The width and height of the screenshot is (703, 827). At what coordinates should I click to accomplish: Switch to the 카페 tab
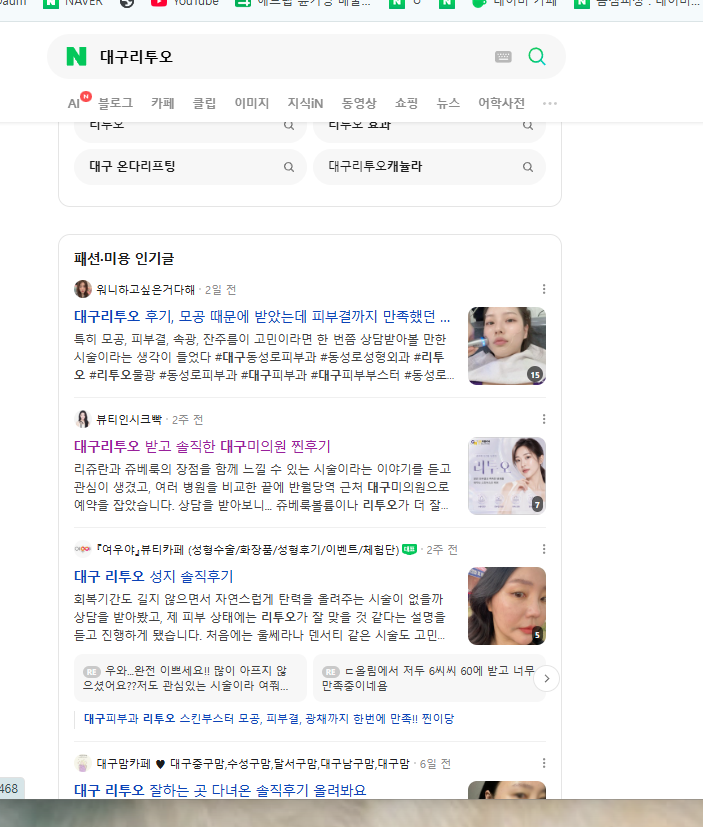(162, 103)
